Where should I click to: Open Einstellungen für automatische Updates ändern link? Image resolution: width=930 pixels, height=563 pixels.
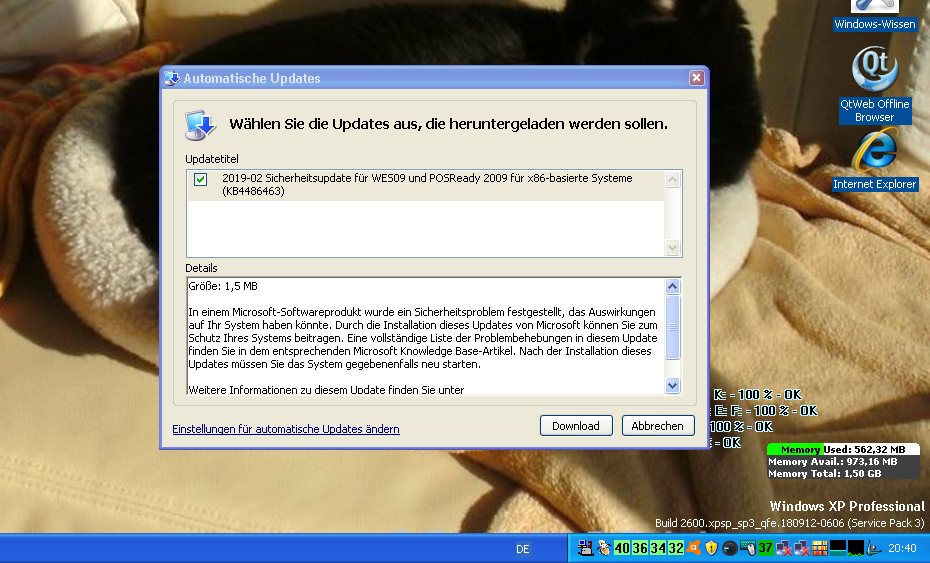pos(286,429)
